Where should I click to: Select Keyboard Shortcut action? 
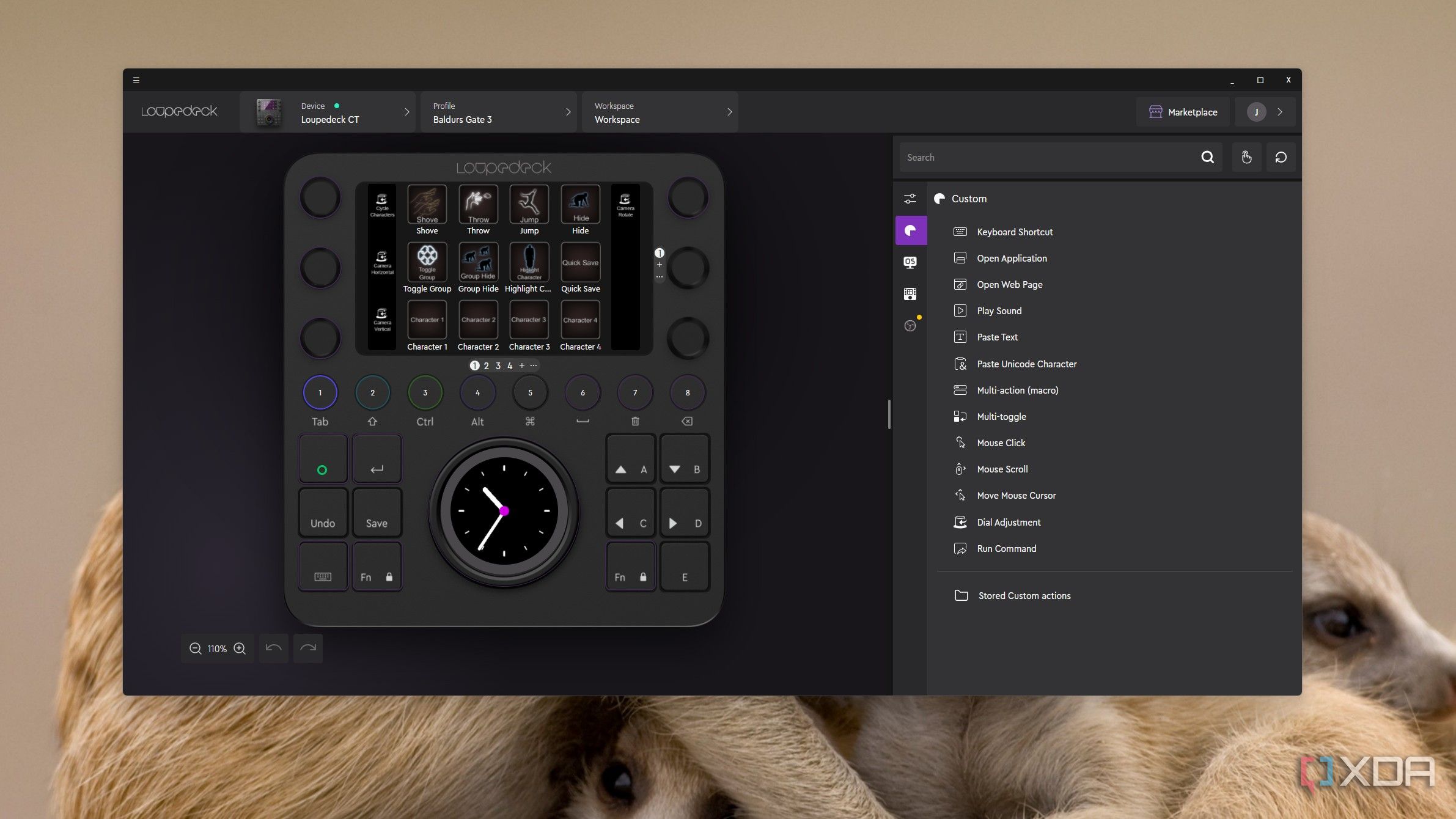click(x=1003, y=232)
